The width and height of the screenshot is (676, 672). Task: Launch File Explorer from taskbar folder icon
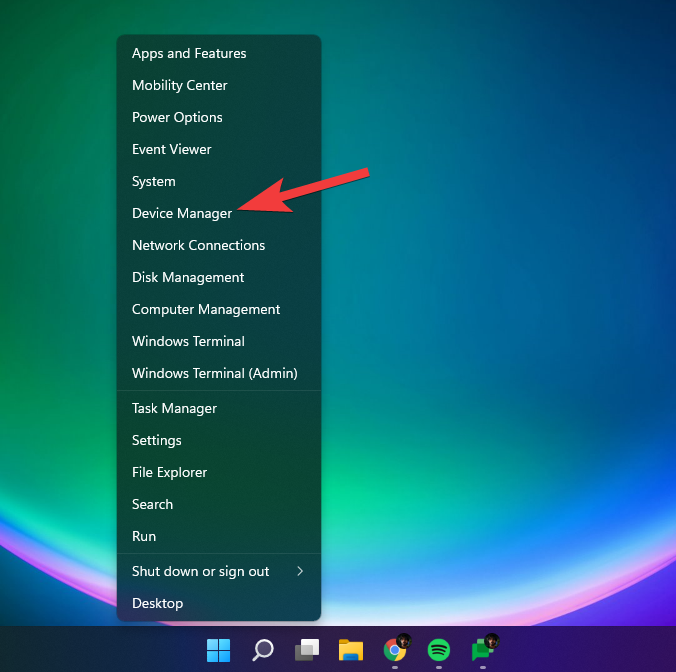[x=350, y=650]
